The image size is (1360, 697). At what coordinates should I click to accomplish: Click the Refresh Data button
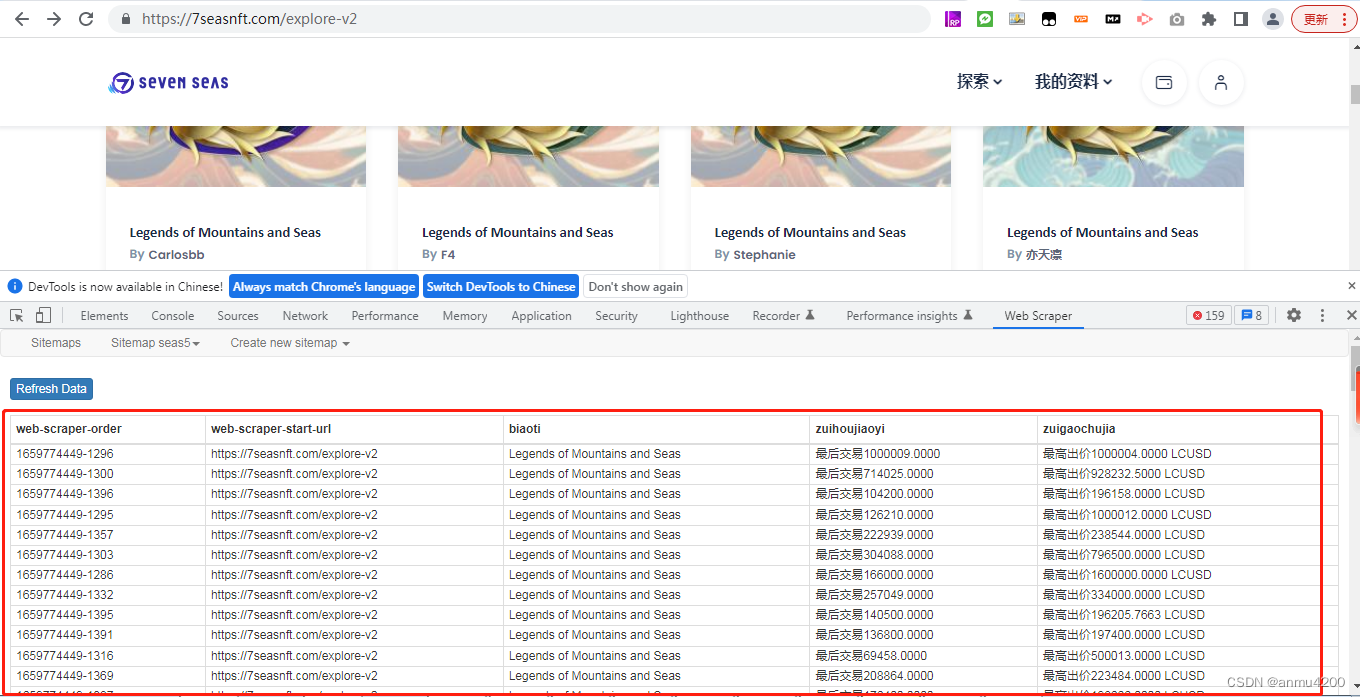click(x=51, y=389)
